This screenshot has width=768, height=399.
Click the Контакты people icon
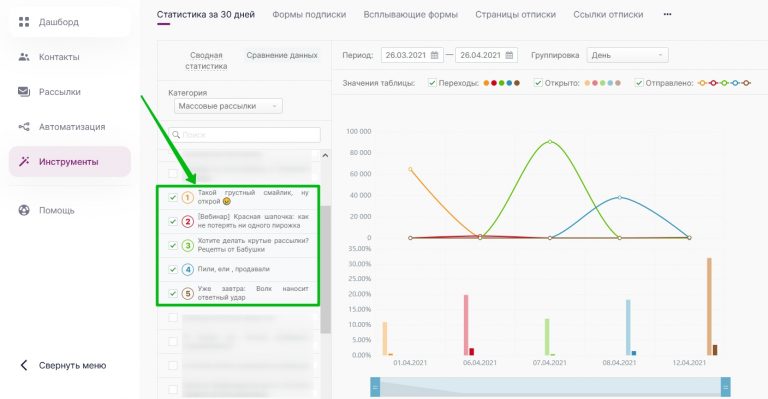pos(24,57)
